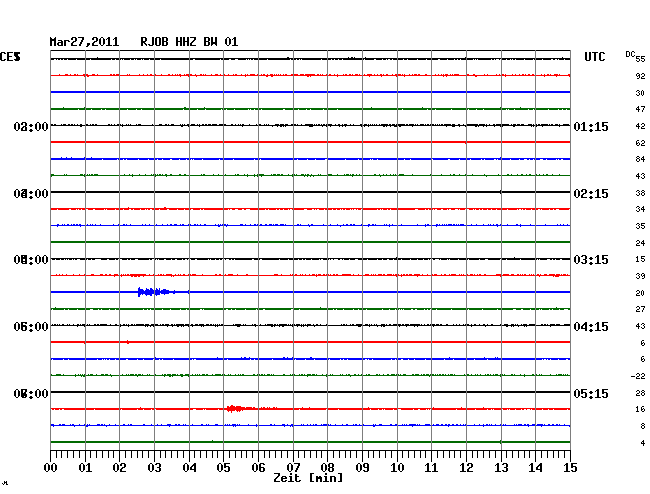Screen dimensions: 650x494
Task: Click the 'Zeit [min]' axis title
Action: click(308, 478)
